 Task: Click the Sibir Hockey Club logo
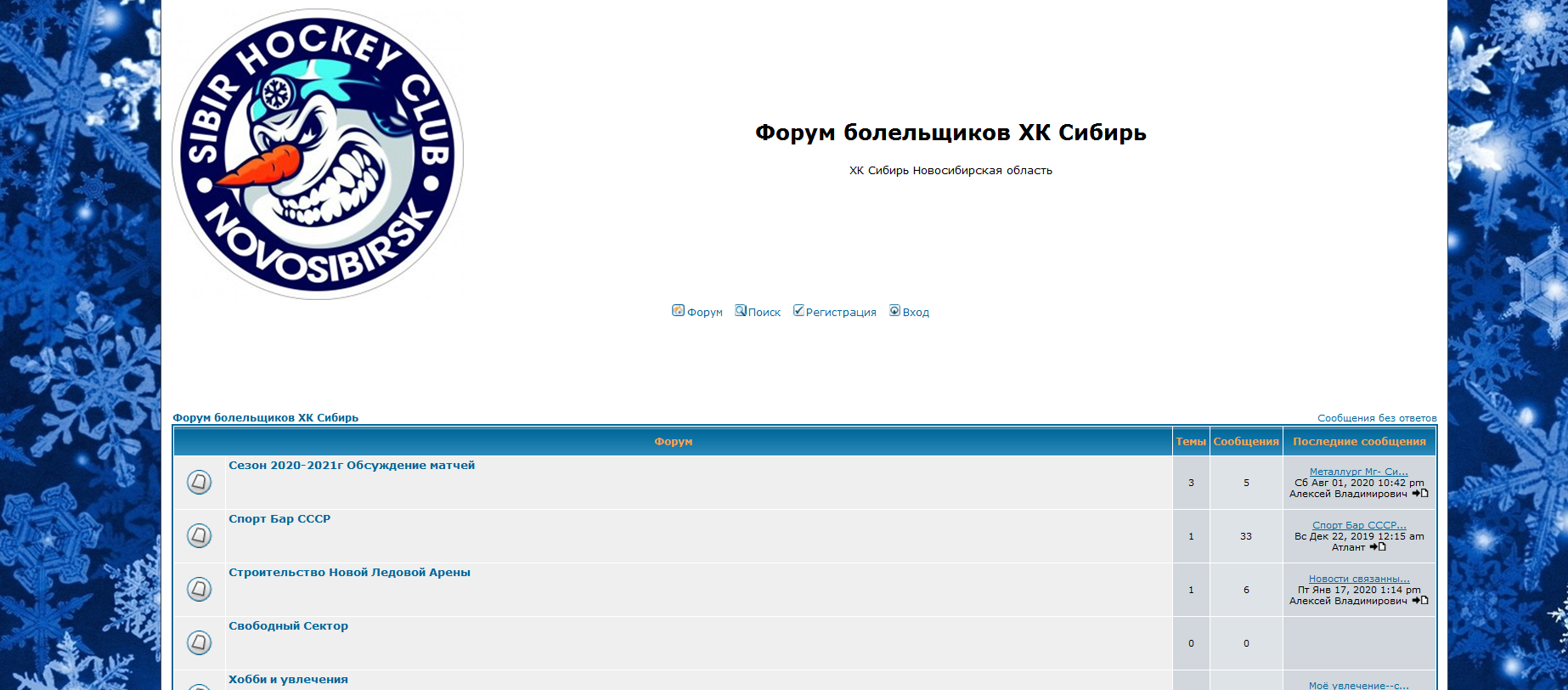(318, 155)
